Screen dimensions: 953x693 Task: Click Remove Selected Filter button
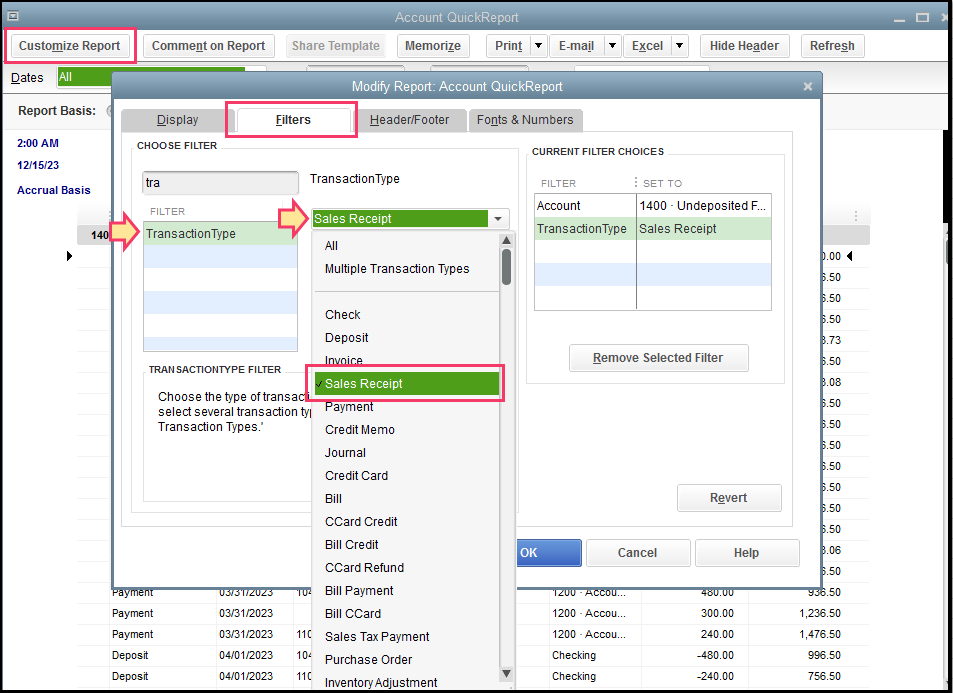658,358
